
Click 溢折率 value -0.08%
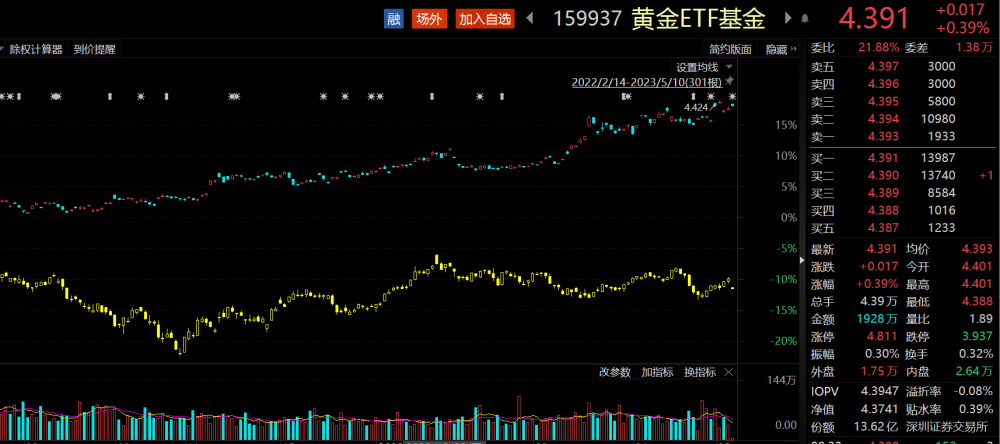point(973,391)
